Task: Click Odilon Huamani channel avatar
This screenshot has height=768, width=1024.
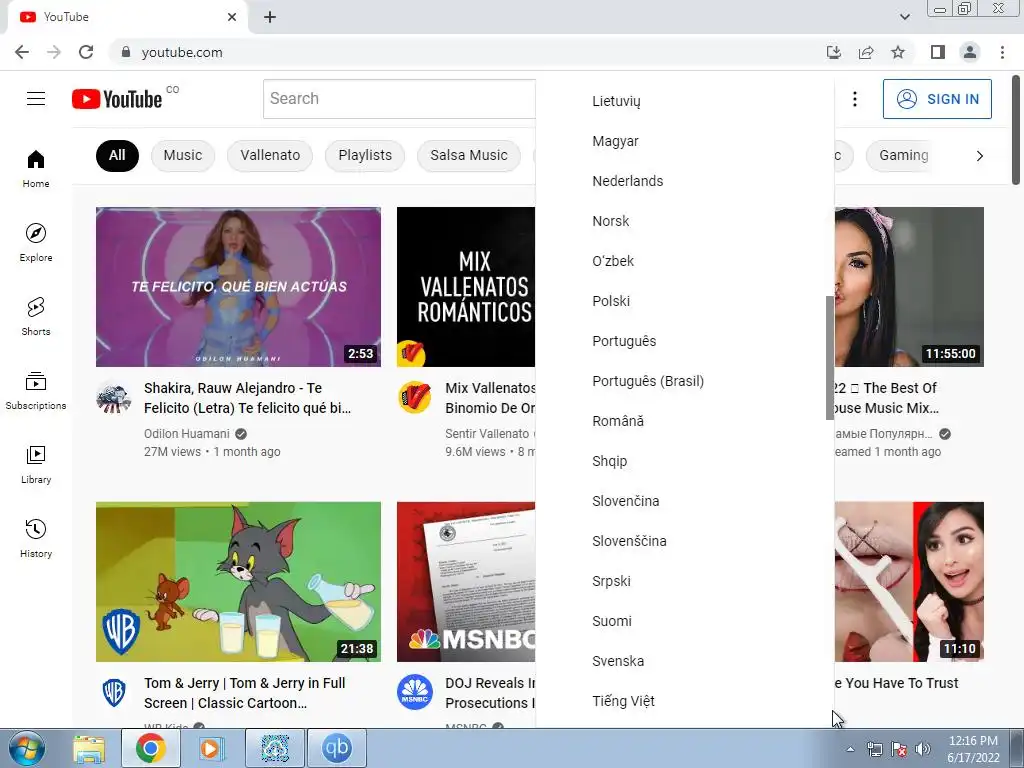Action: point(114,397)
